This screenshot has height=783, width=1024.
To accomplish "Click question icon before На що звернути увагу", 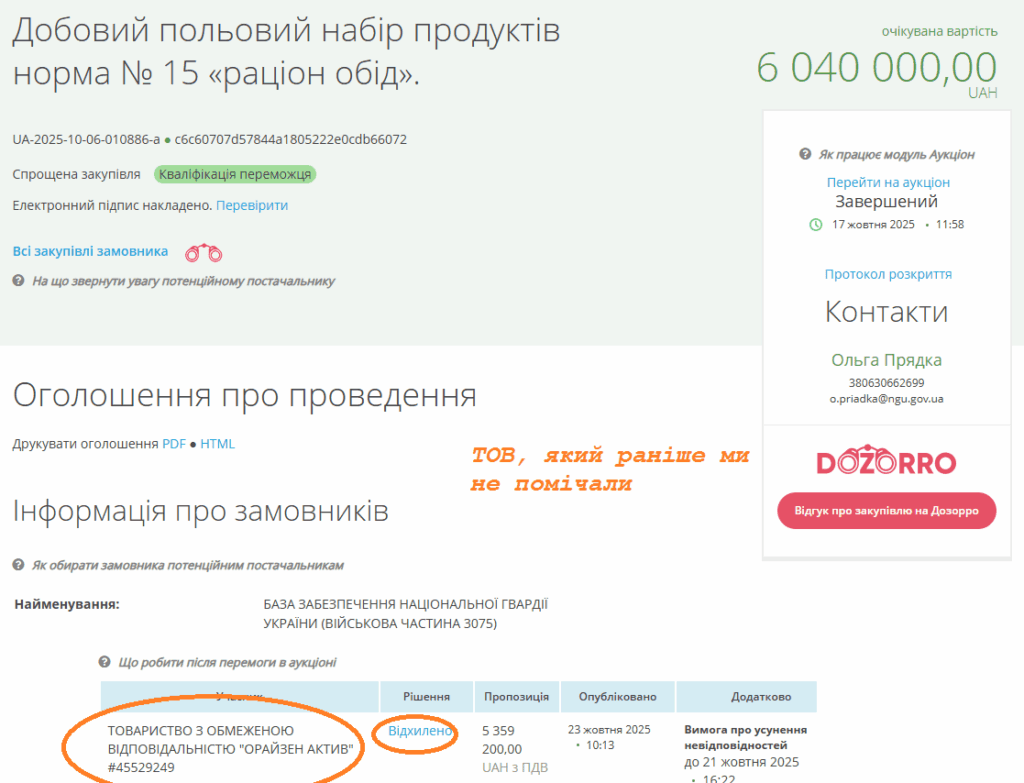I will pos(18,282).
